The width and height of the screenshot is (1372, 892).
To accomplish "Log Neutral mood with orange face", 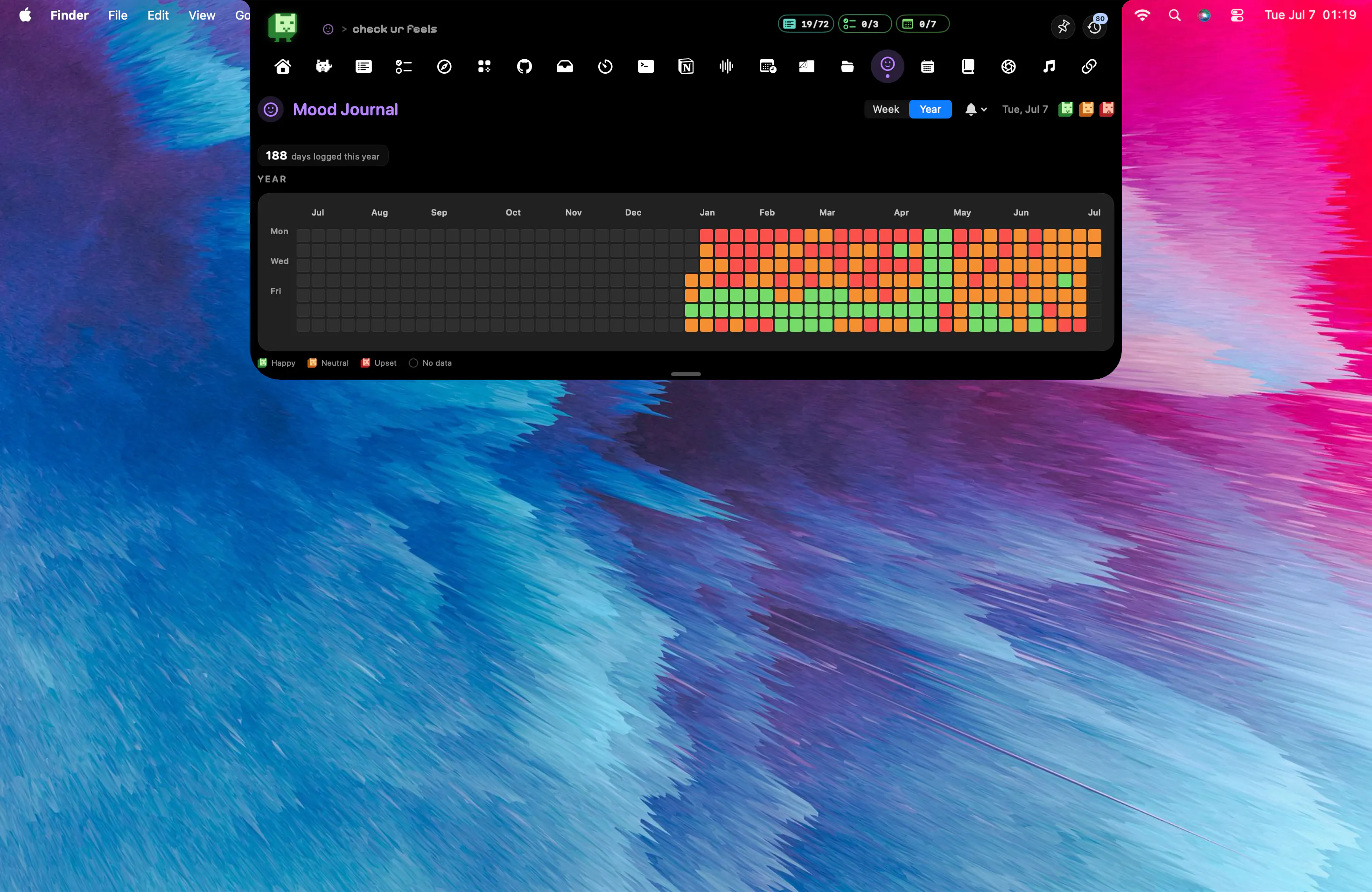I will pyautogui.click(x=1087, y=109).
